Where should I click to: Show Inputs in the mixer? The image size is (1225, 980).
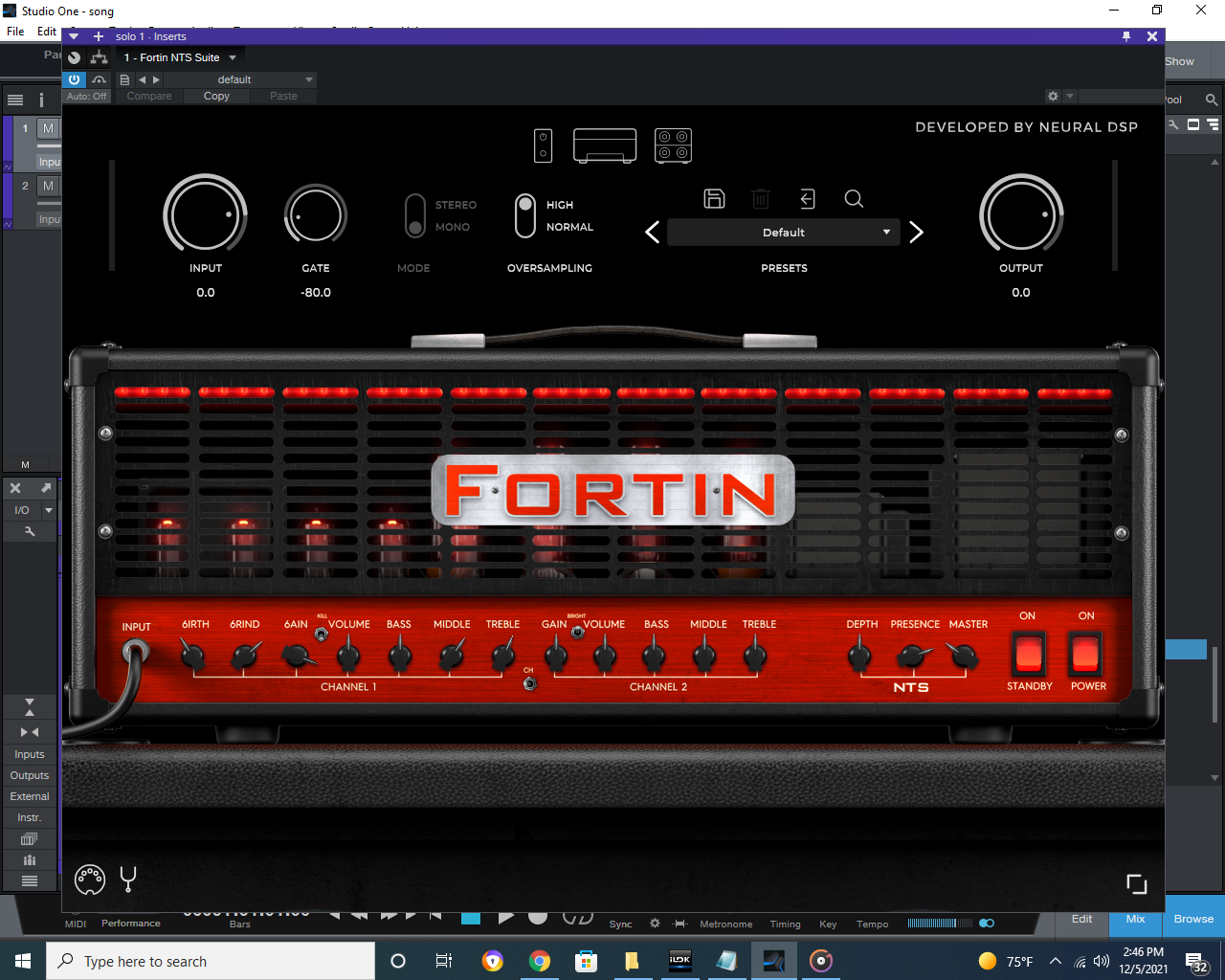30,754
